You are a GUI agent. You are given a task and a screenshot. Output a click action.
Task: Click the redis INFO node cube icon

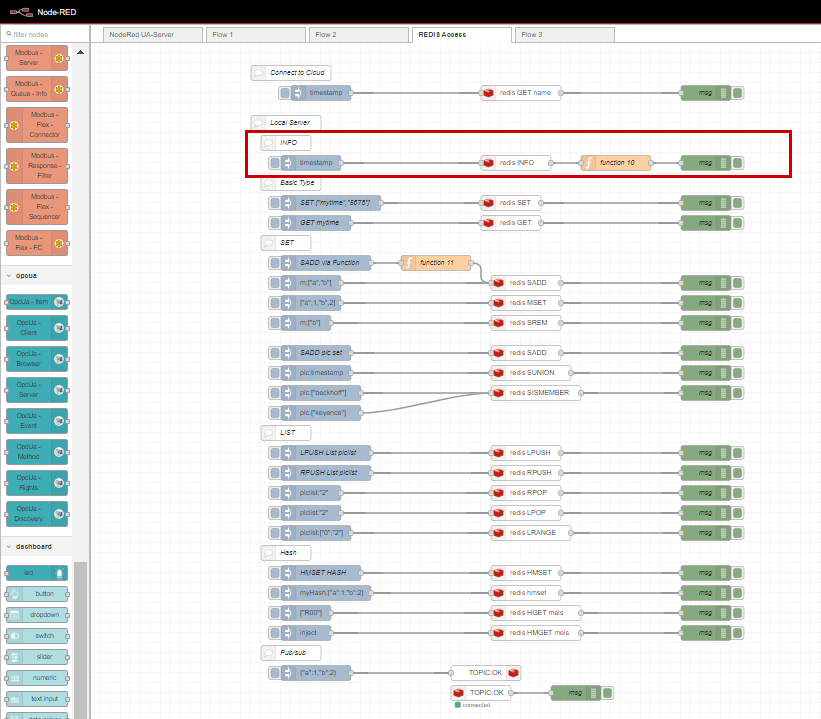tap(489, 163)
